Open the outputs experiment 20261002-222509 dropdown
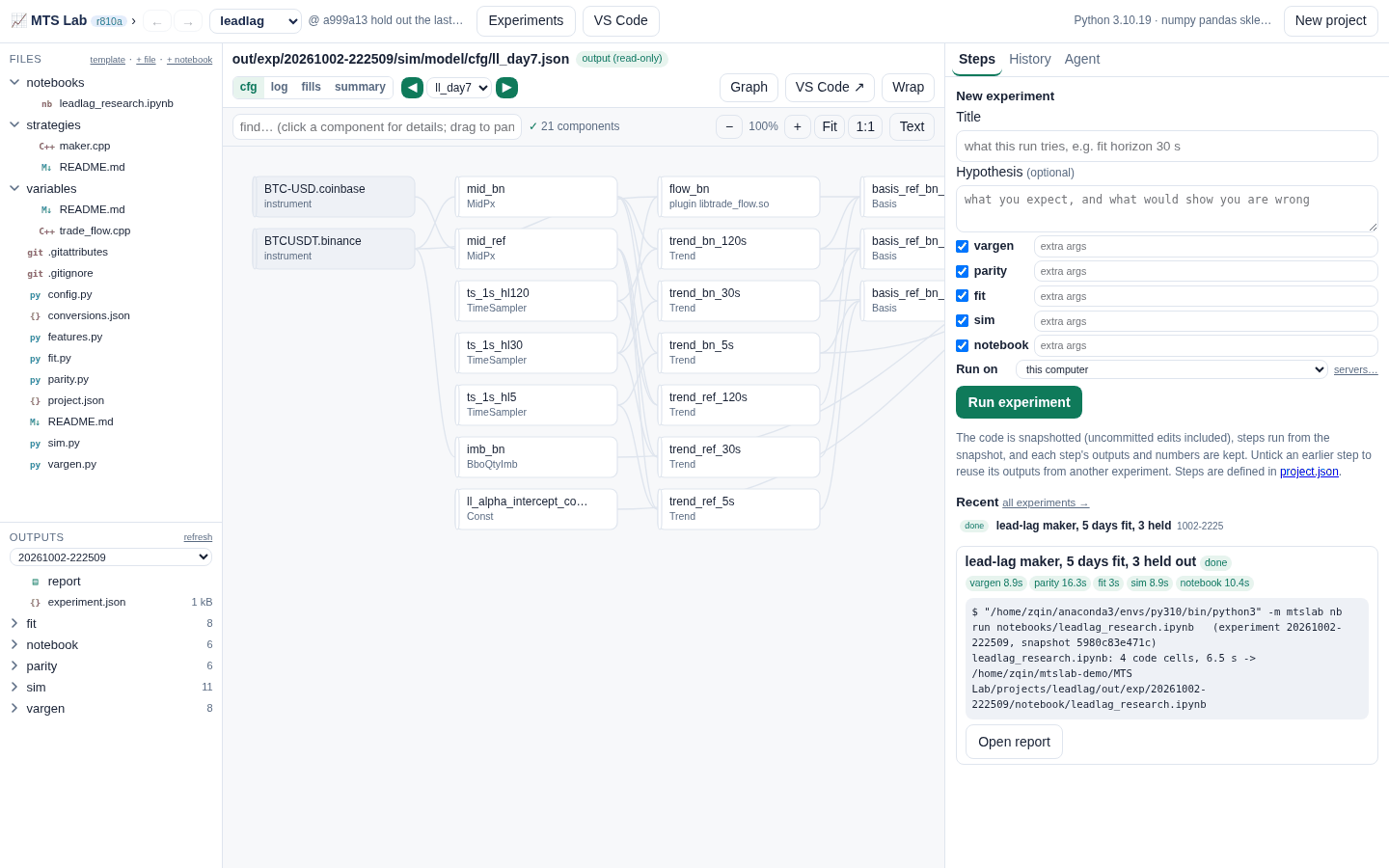The height and width of the screenshot is (868, 1389). click(x=111, y=557)
